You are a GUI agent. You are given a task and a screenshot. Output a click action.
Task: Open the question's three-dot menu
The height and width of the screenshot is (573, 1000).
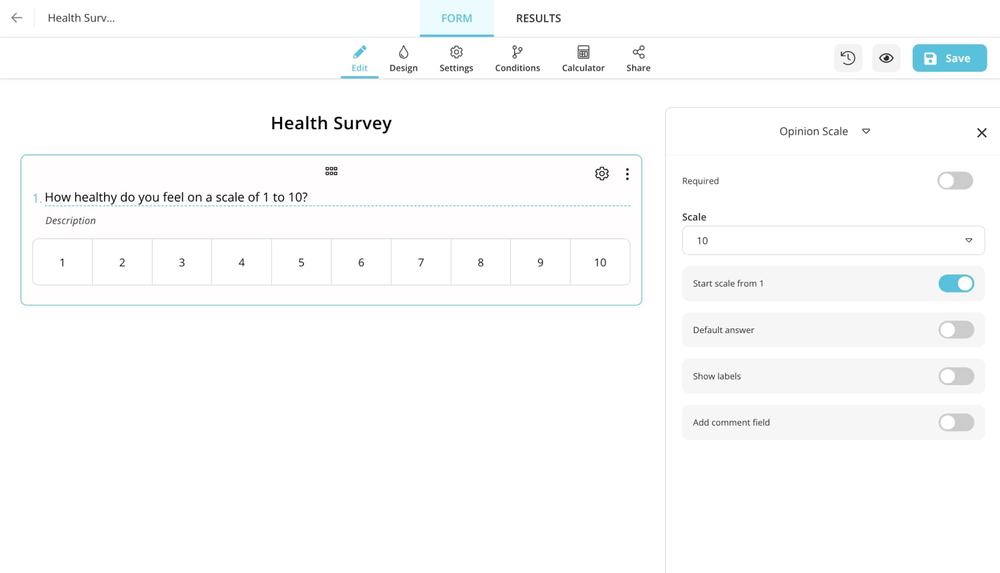627,174
